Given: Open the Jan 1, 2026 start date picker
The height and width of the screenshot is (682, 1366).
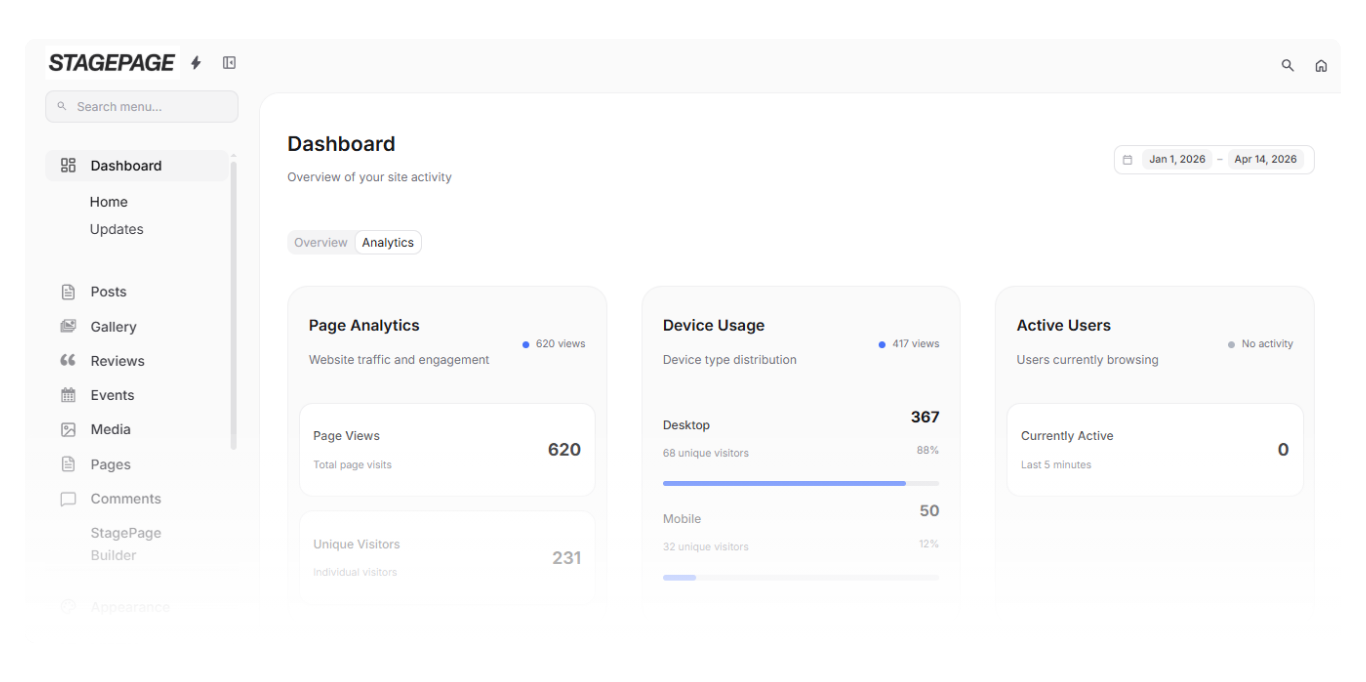Looking at the screenshot, I should click(1176, 159).
